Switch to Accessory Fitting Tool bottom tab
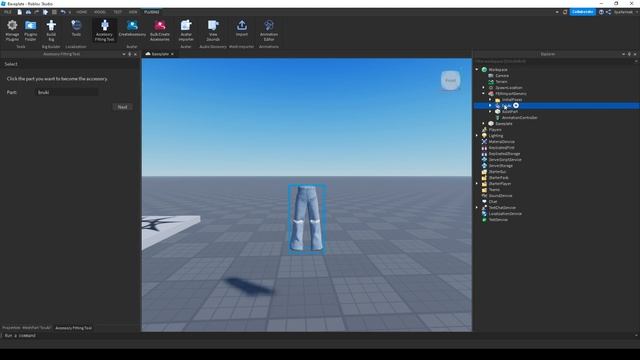The image size is (640, 360). pyautogui.click(x=73, y=328)
